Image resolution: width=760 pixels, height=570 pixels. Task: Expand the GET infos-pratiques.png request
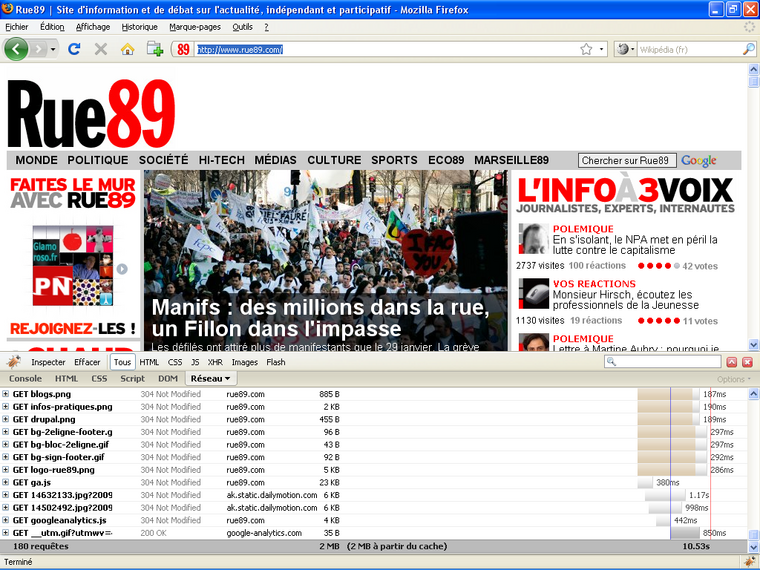point(6,407)
